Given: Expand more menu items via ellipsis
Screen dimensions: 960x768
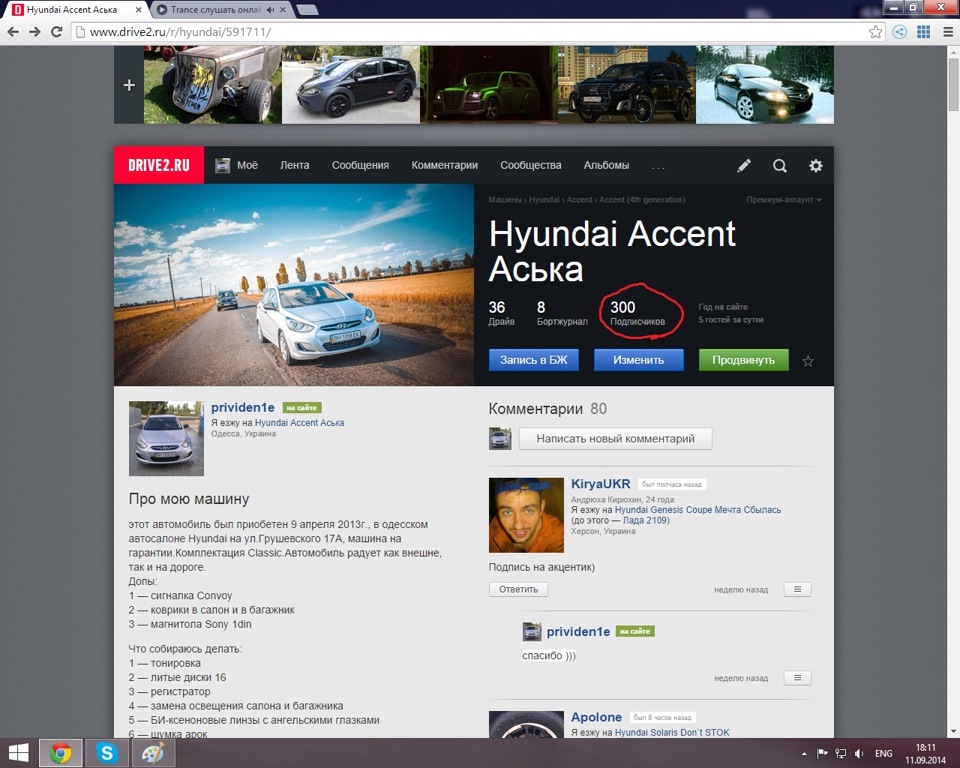Looking at the screenshot, I should click(x=658, y=167).
